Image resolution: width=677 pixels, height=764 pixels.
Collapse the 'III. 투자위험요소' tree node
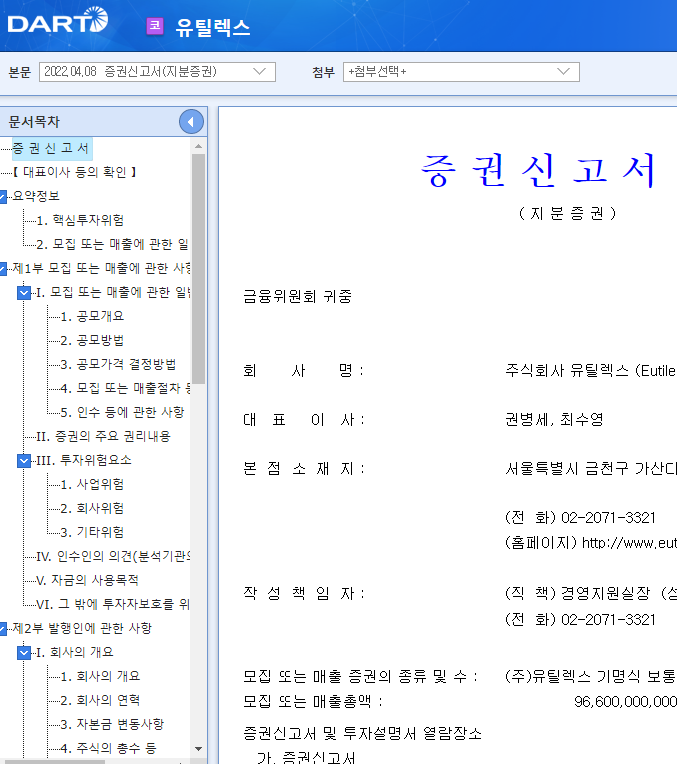pyautogui.click(x=24, y=460)
